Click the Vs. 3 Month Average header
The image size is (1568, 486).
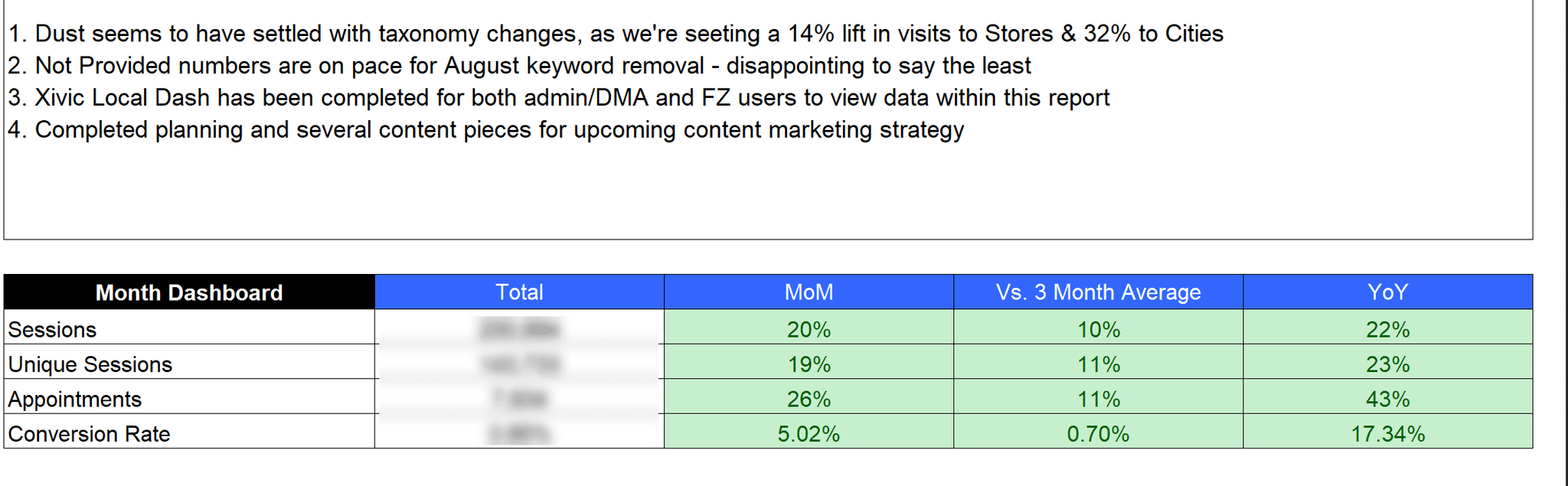[1098, 292]
